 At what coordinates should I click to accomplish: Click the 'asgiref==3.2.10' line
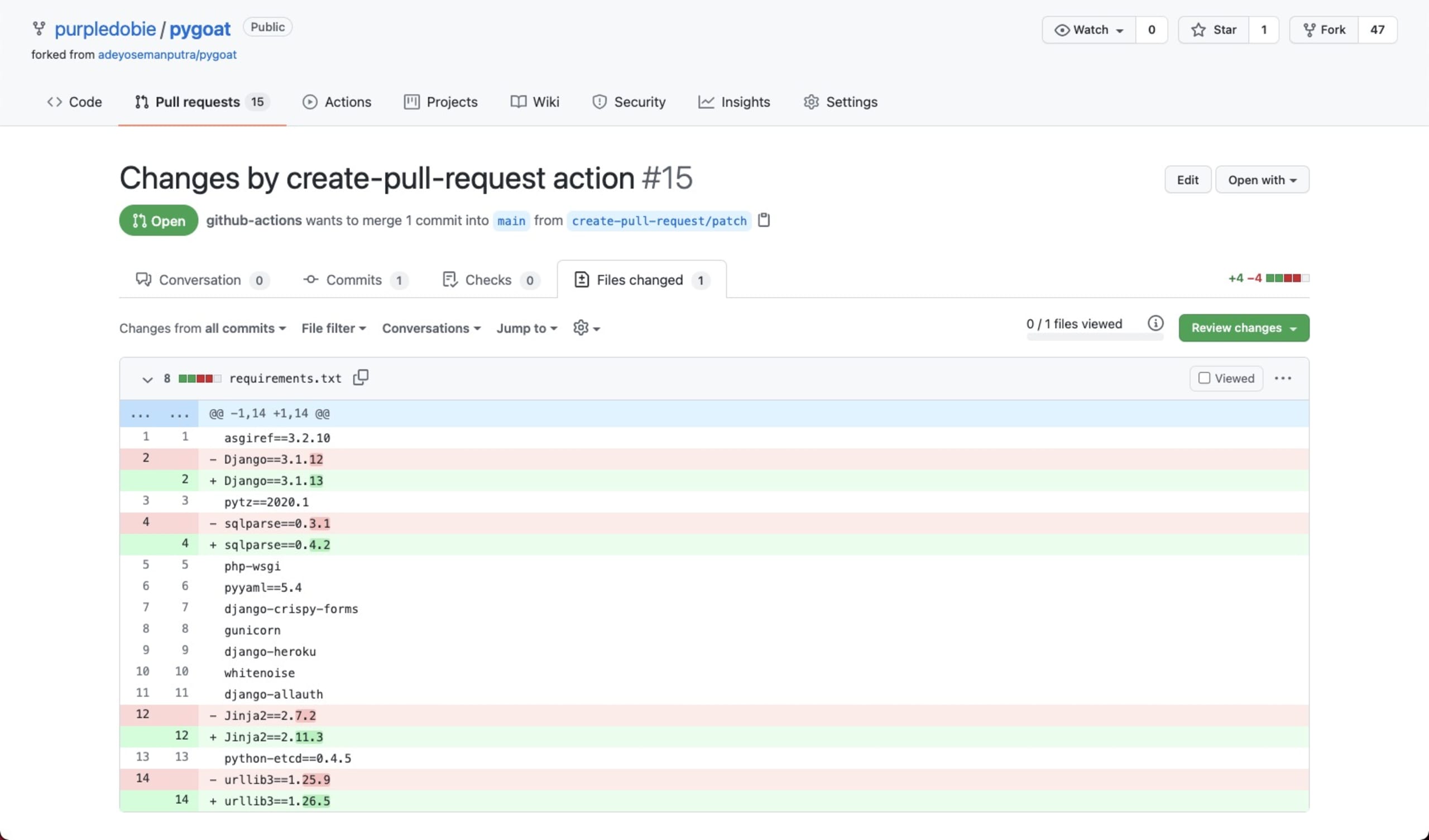(x=714, y=438)
